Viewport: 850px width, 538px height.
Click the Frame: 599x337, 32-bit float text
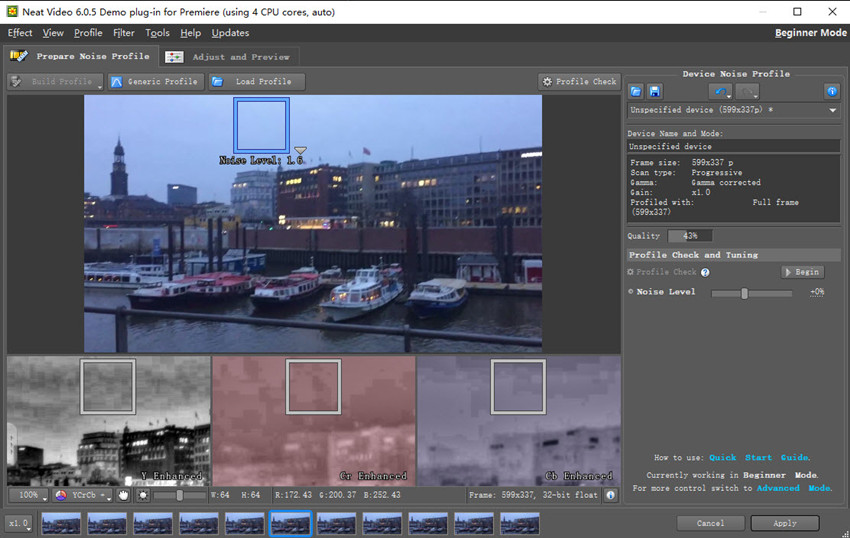pyautogui.click(x=533, y=495)
